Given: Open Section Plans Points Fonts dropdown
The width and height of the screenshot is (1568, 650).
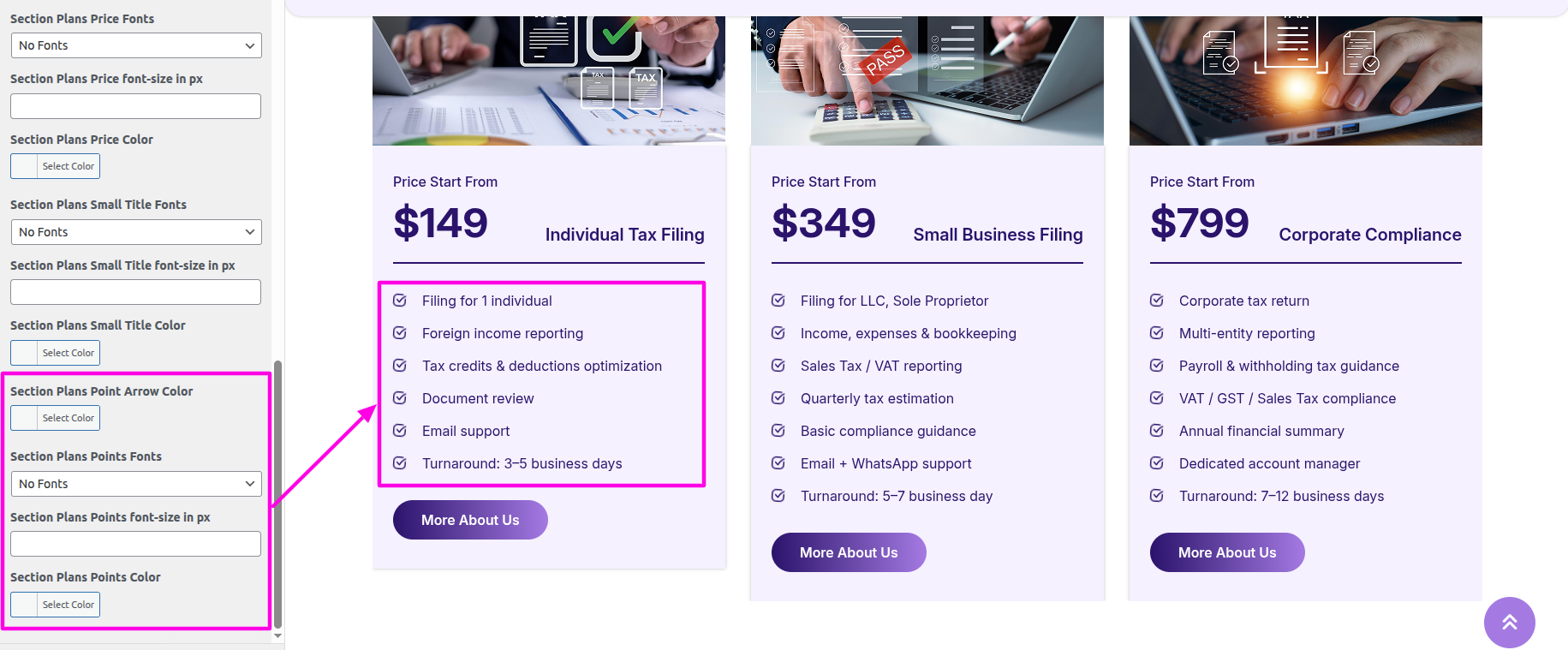Looking at the screenshot, I should 136,484.
